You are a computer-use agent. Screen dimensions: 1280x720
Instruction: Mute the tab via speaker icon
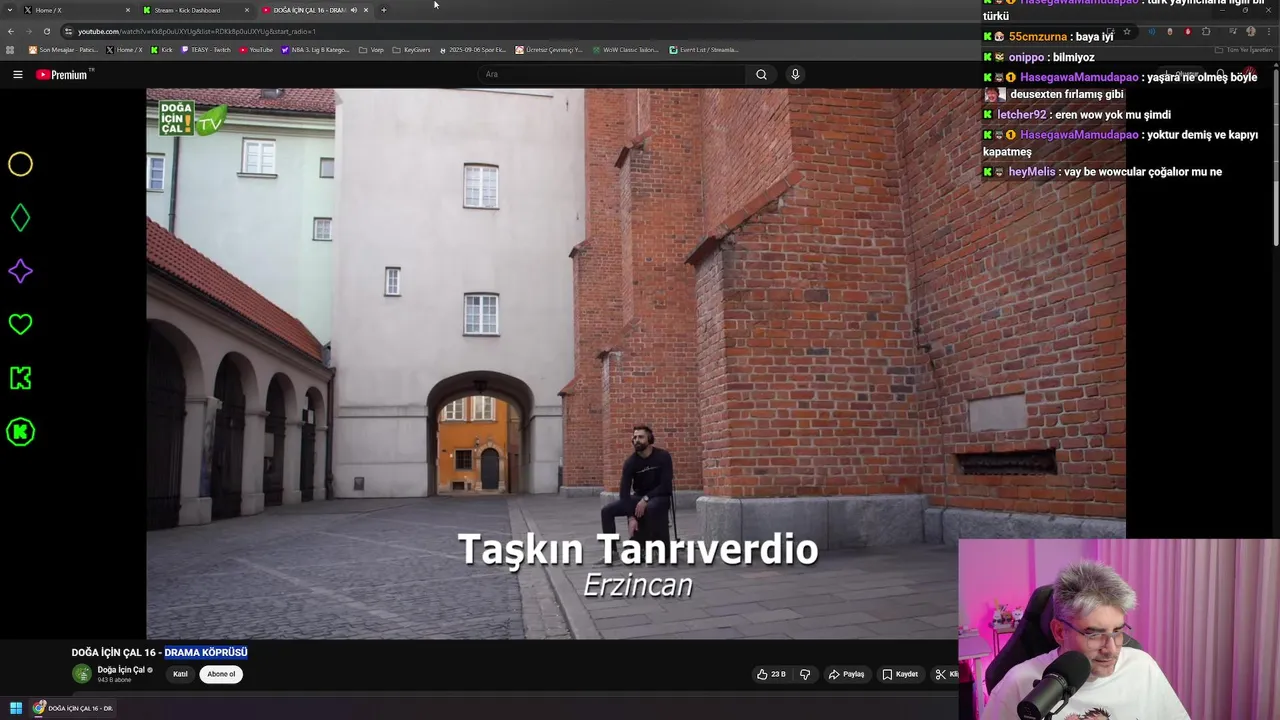pyautogui.click(x=353, y=10)
